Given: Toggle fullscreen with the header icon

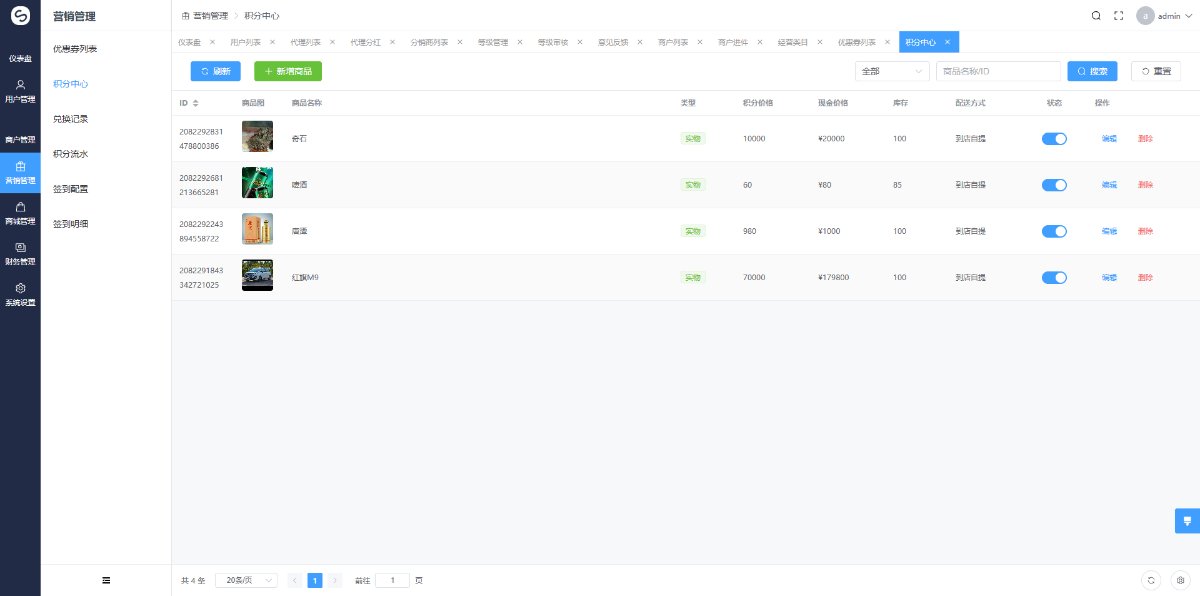Looking at the screenshot, I should coord(1119,16).
